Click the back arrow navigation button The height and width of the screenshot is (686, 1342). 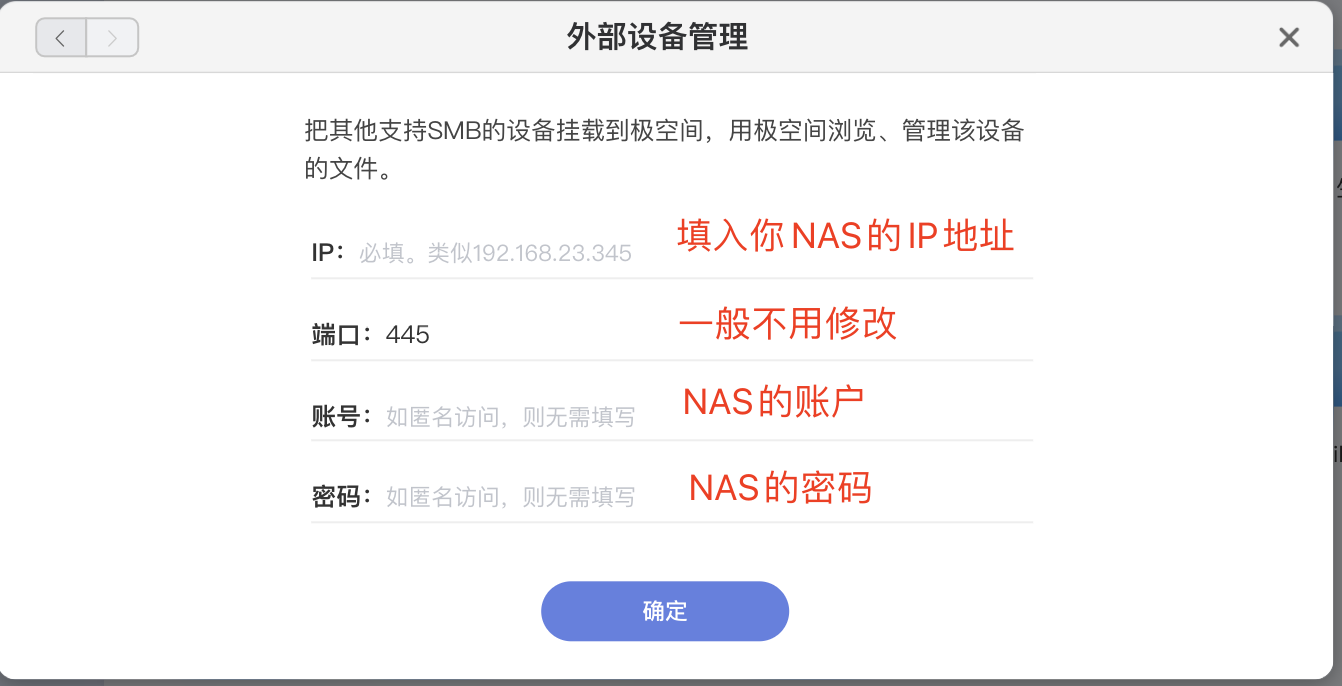(61, 39)
